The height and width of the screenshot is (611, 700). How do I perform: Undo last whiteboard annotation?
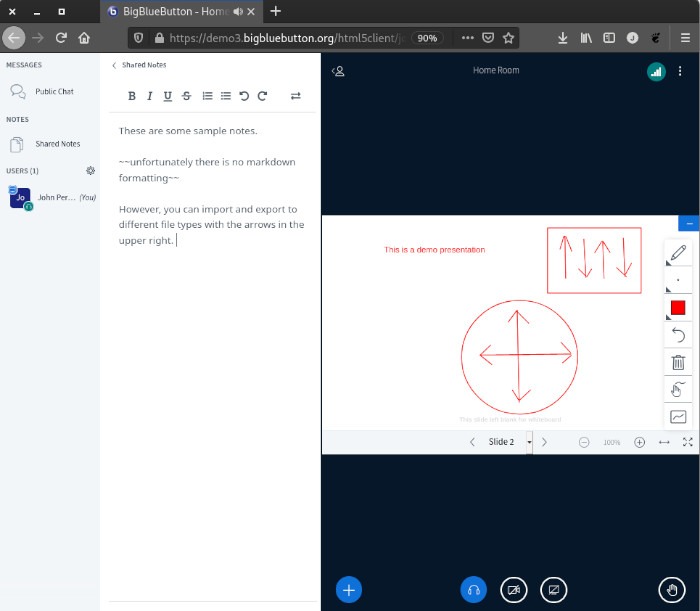pyautogui.click(x=678, y=335)
